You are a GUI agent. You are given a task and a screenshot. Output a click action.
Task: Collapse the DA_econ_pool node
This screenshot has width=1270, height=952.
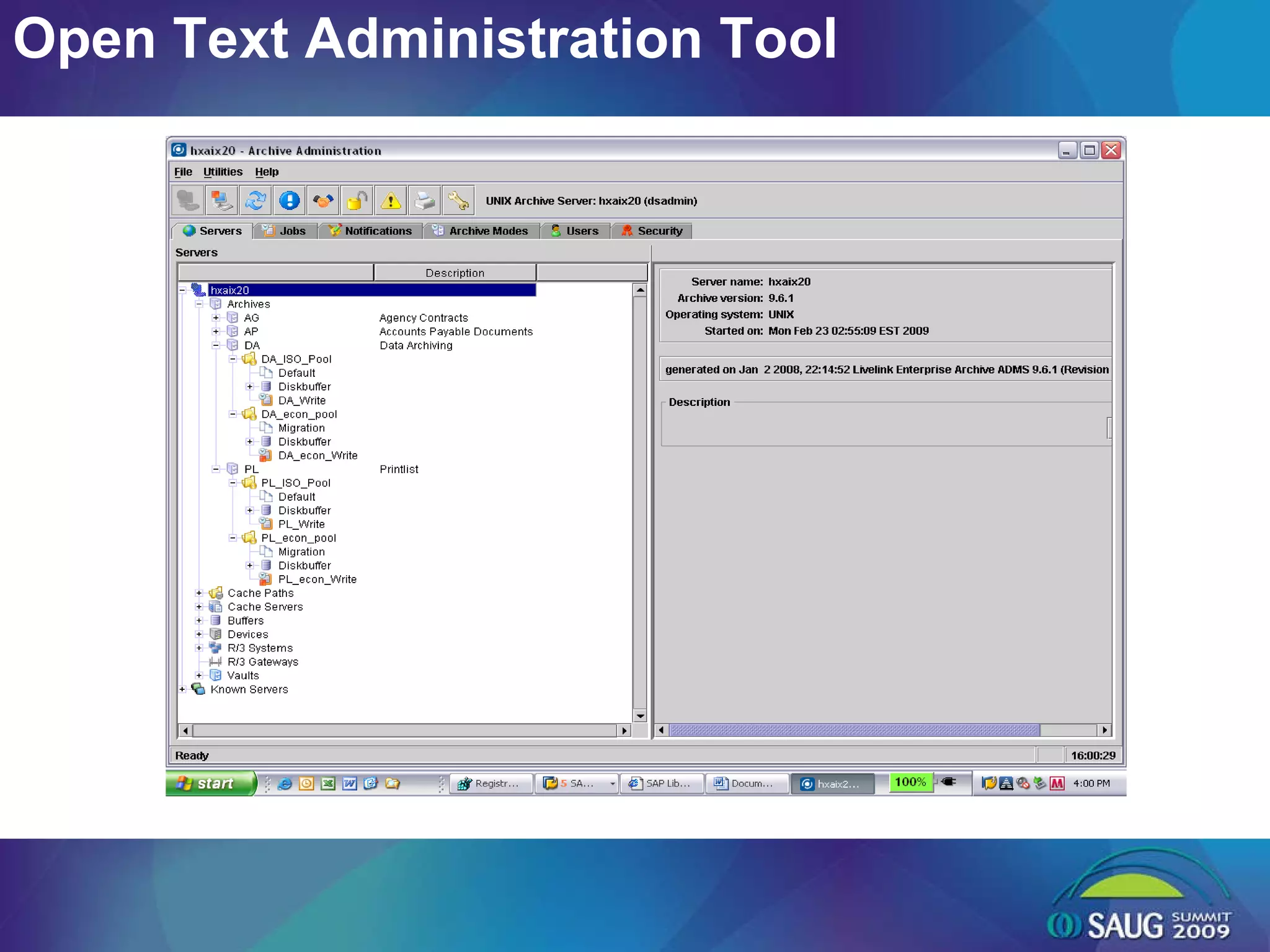(233, 414)
